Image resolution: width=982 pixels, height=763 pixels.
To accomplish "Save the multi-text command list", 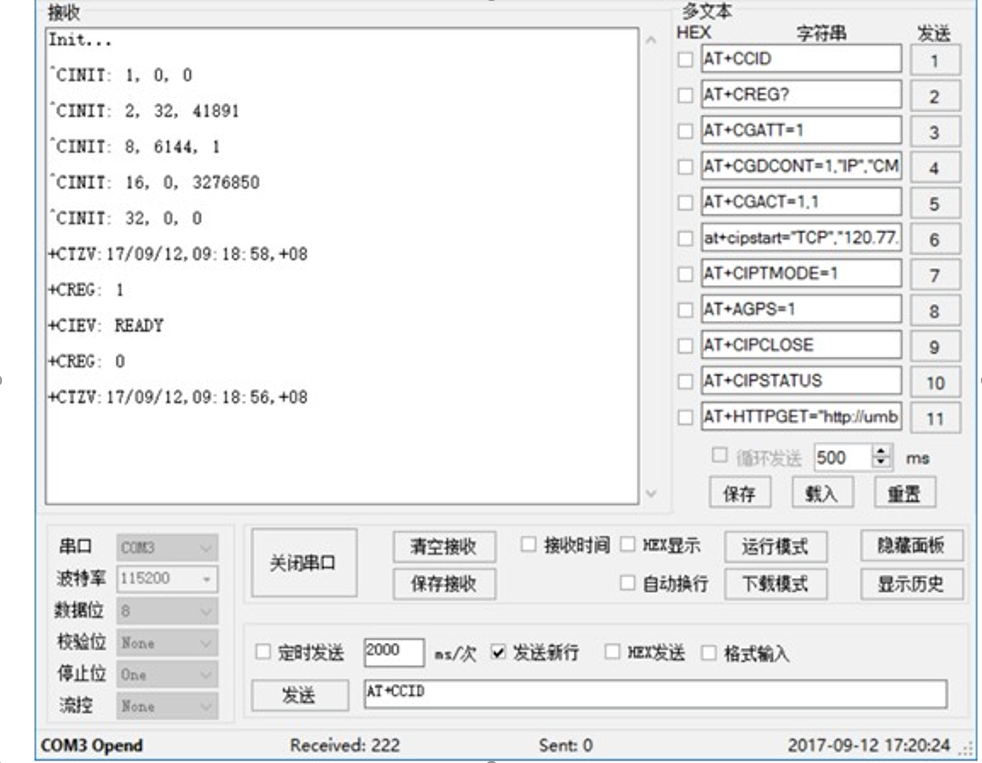I will point(743,491).
